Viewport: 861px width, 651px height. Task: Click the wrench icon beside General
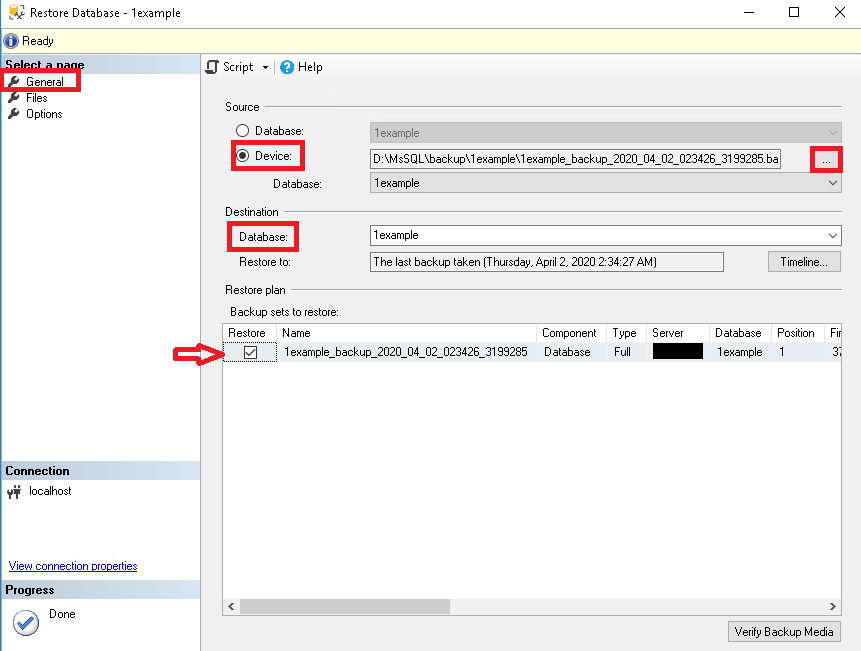(14, 82)
